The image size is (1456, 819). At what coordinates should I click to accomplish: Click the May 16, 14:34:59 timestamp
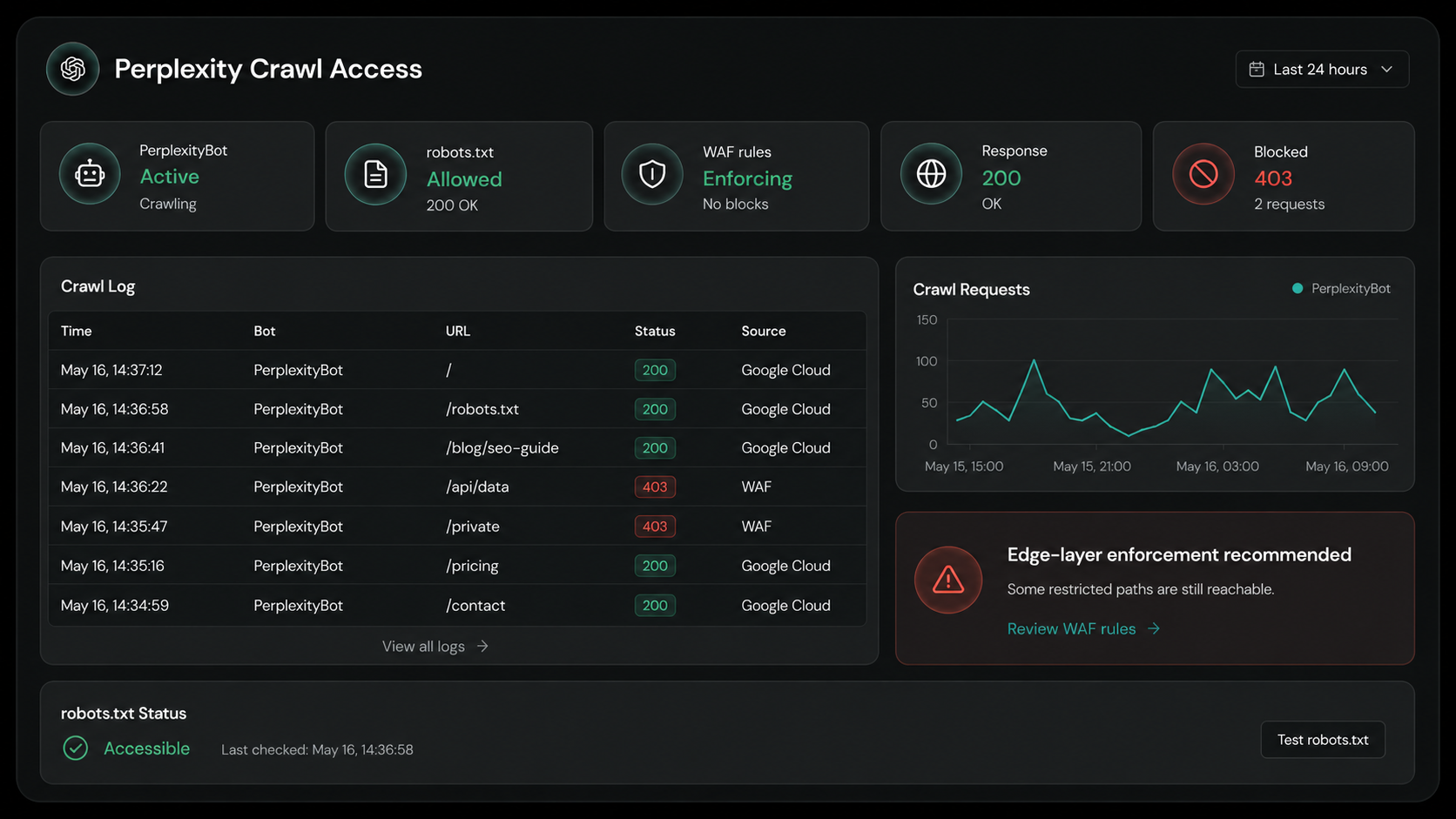click(x=115, y=605)
